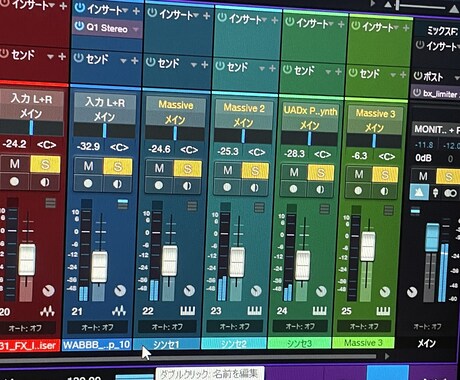Screen dimensions: 460x380
Task: Enable input monitor on channel 24
Action: coord(320,190)
